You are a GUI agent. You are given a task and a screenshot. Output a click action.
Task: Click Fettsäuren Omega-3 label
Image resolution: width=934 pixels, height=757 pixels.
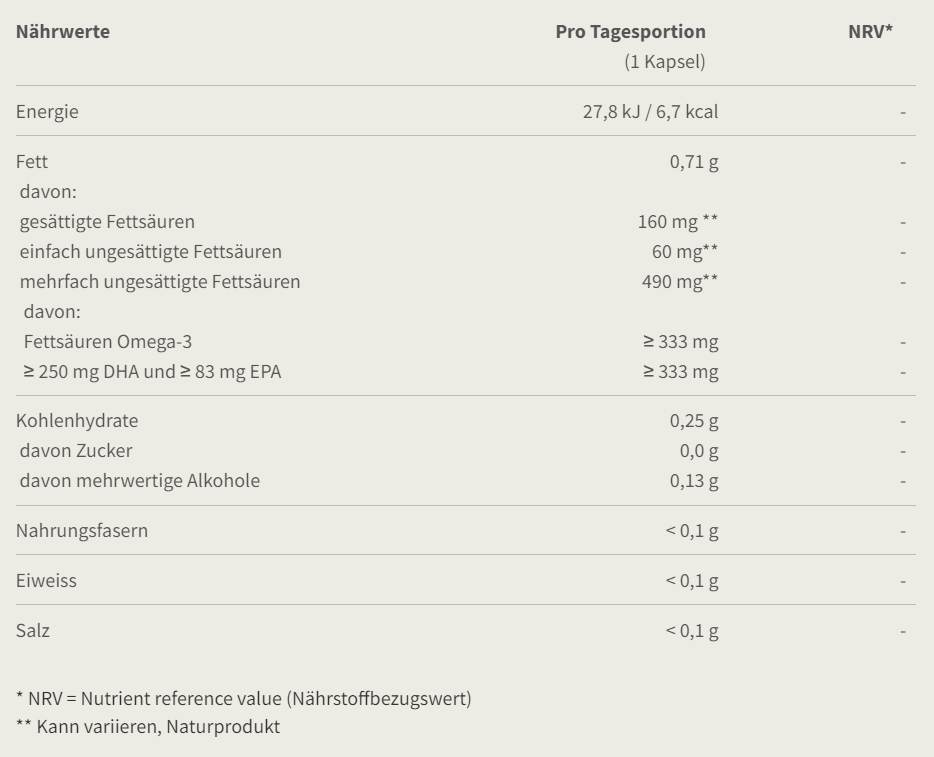coord(108,342)
